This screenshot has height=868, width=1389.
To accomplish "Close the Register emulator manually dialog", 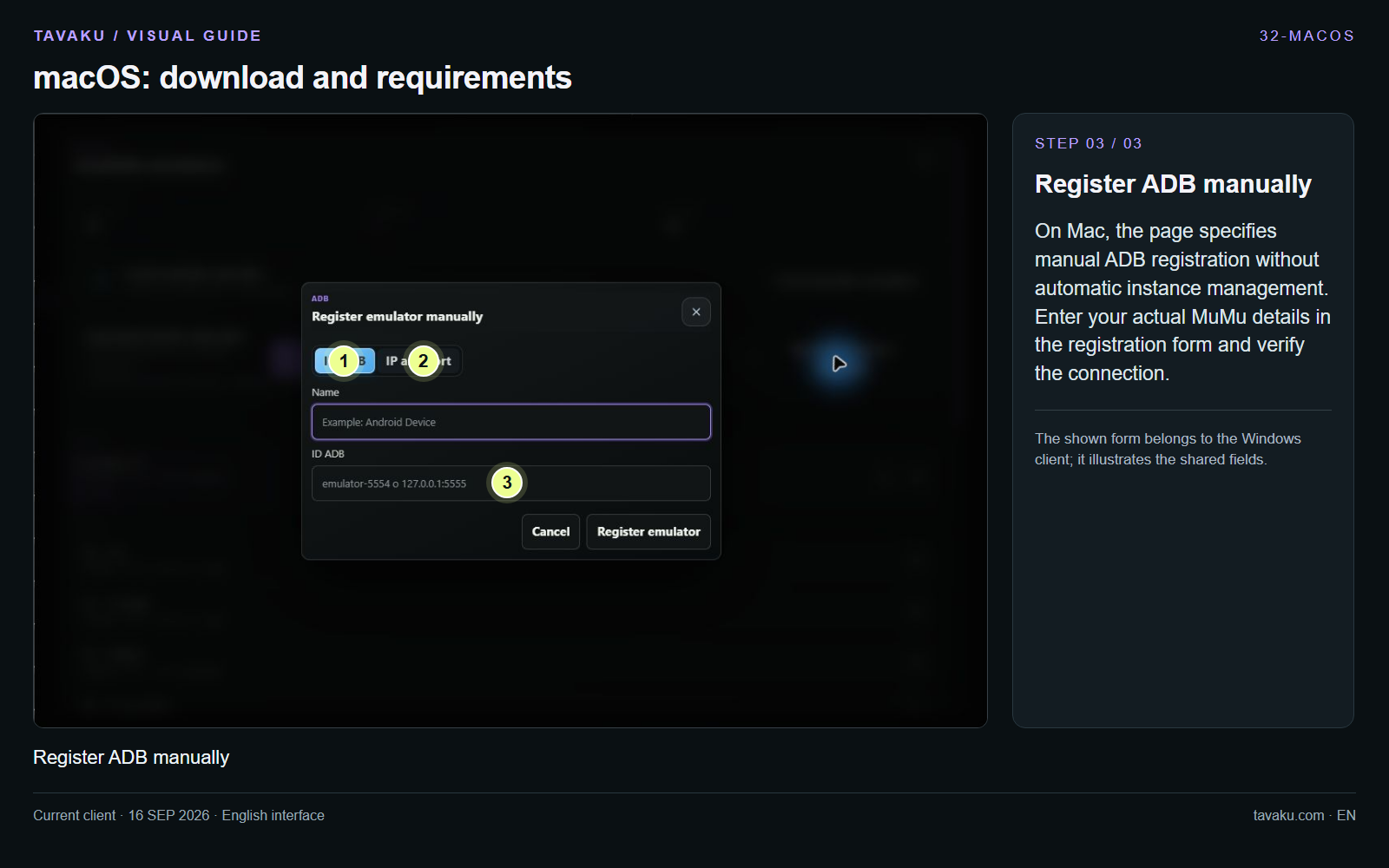I will tap(695, 312).
